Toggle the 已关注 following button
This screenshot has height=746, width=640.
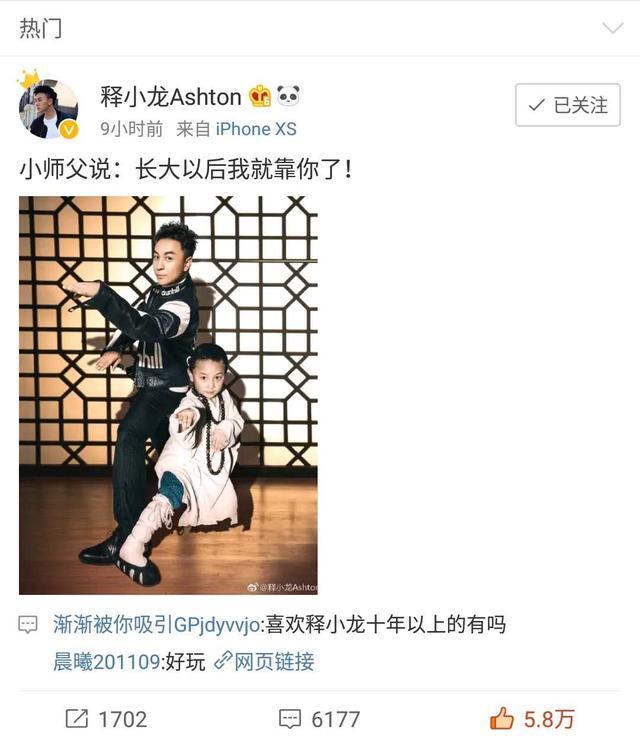[568, 105]
